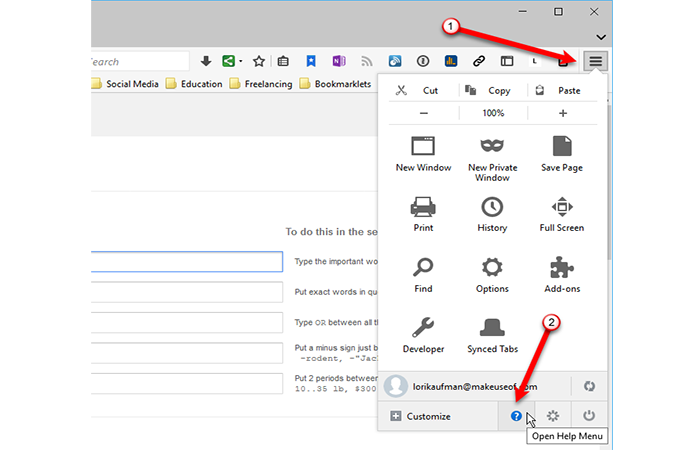Click the green Share icon

[x=229, y=61]
